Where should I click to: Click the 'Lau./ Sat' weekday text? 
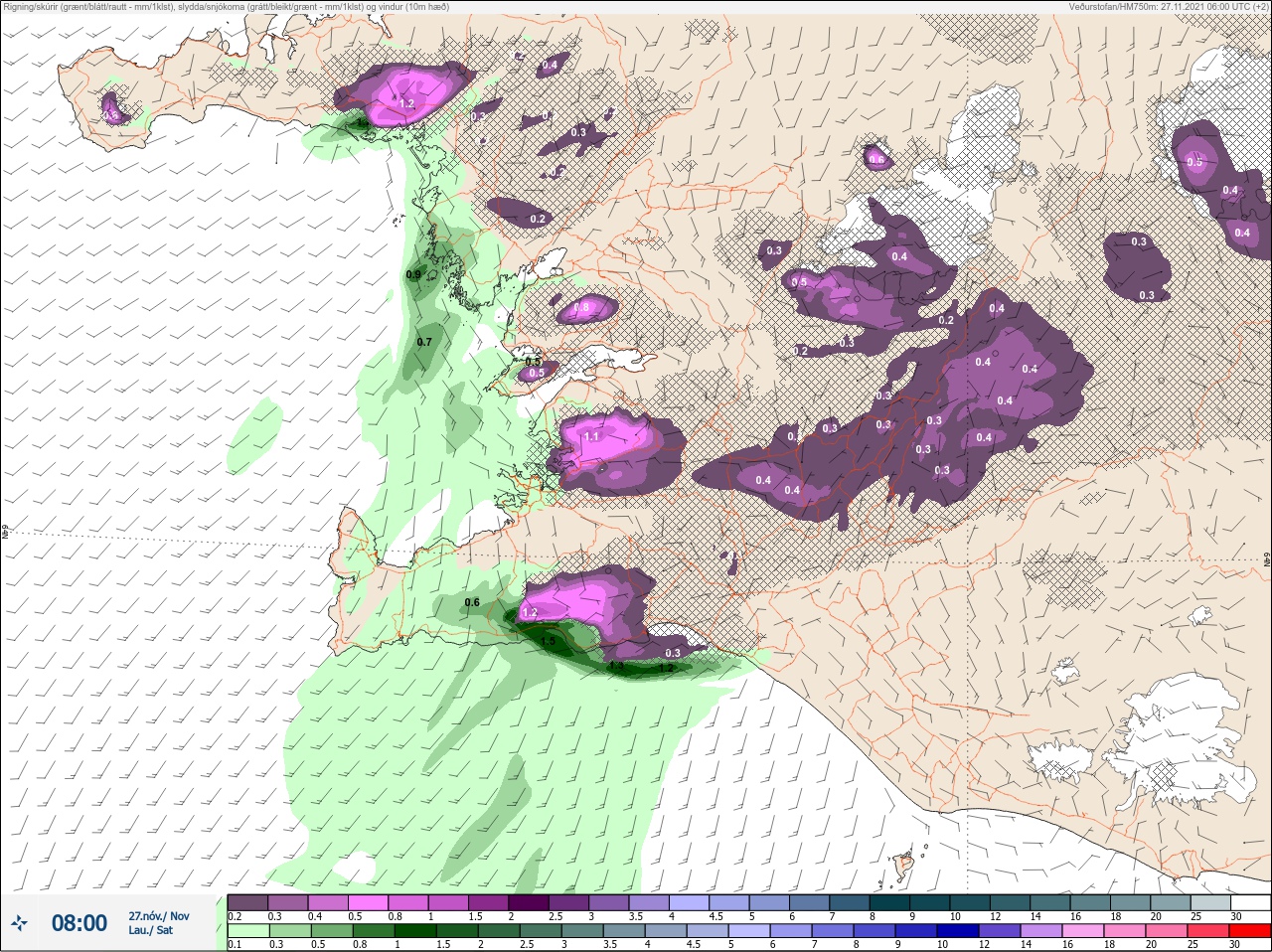pos(150,931)
